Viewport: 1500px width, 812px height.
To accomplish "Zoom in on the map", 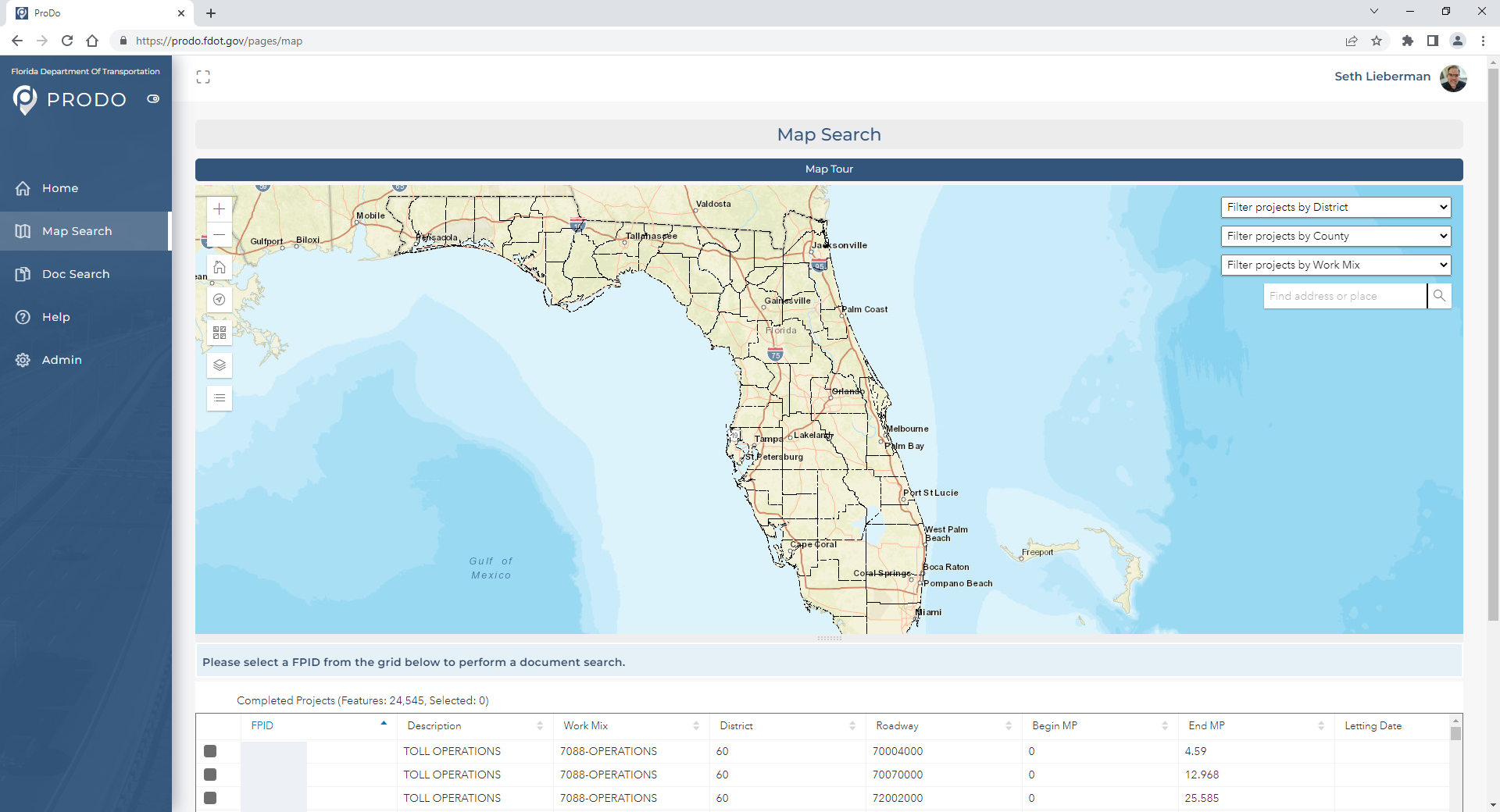I will 220,209.
